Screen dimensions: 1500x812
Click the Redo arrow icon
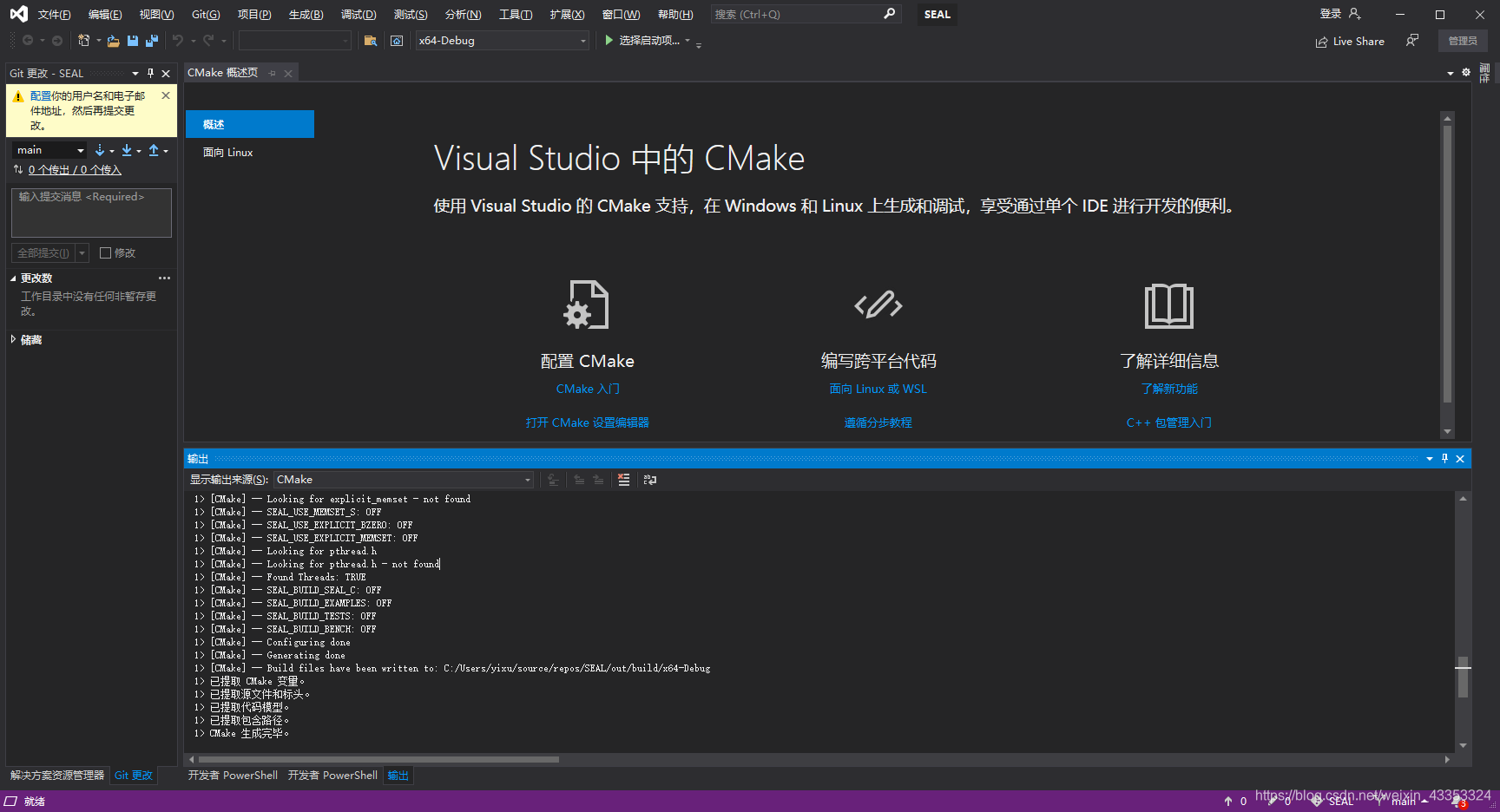tap(208, 41)
